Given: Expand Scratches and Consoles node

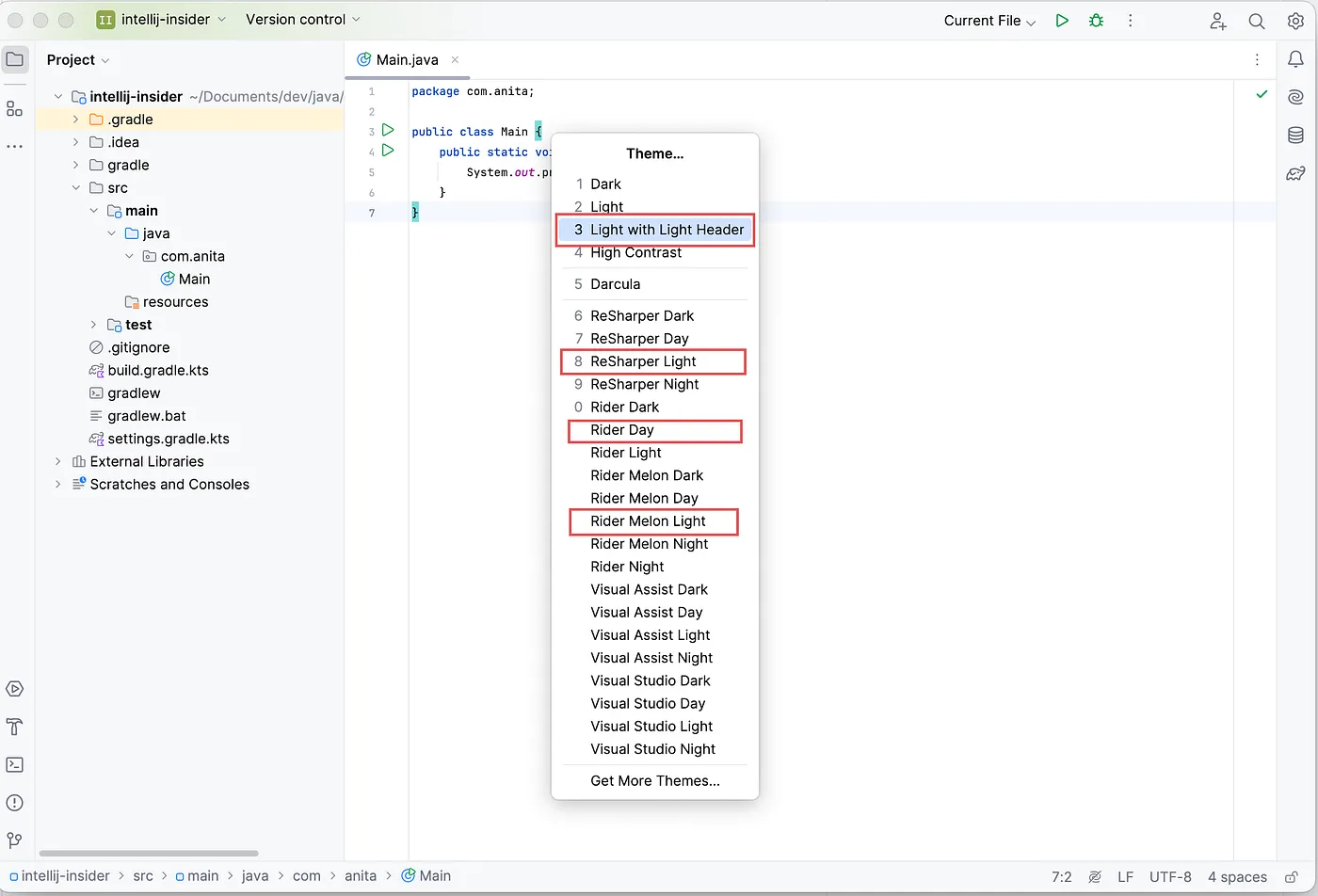Looking at the screenshot, I should click(58, 484).
